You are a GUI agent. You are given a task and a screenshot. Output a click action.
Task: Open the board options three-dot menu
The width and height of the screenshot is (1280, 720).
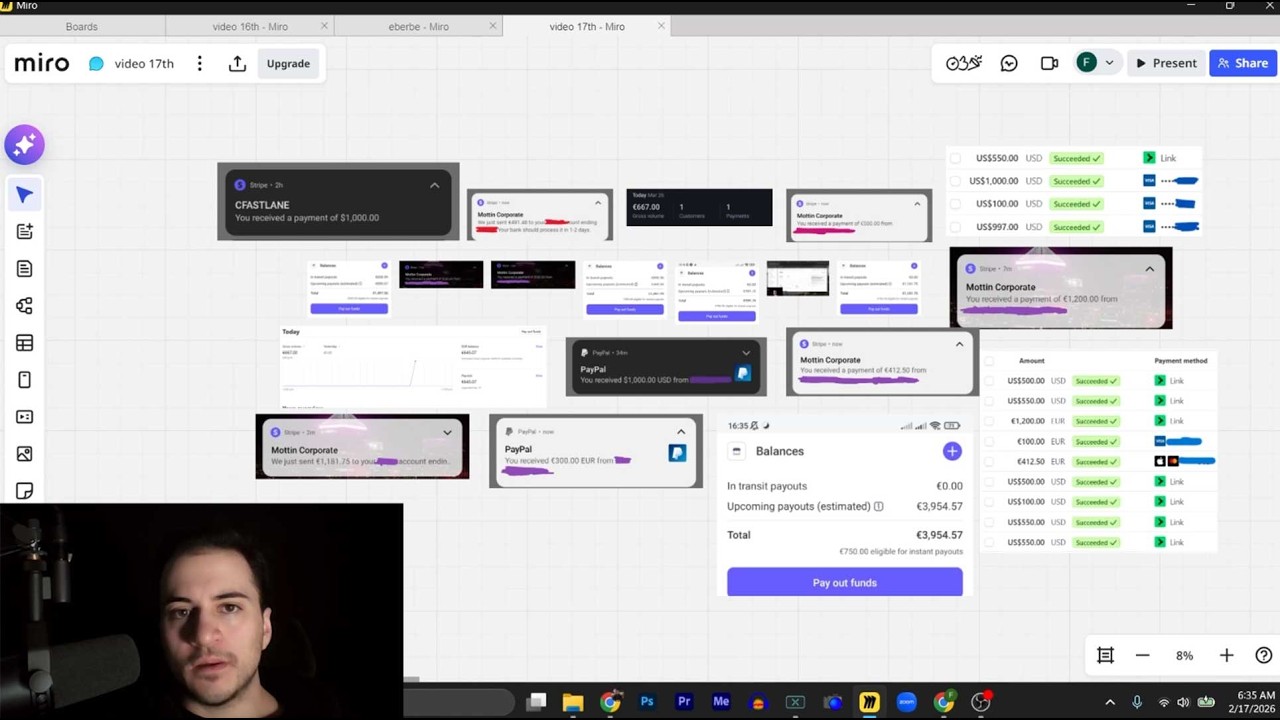coord(199,63)
